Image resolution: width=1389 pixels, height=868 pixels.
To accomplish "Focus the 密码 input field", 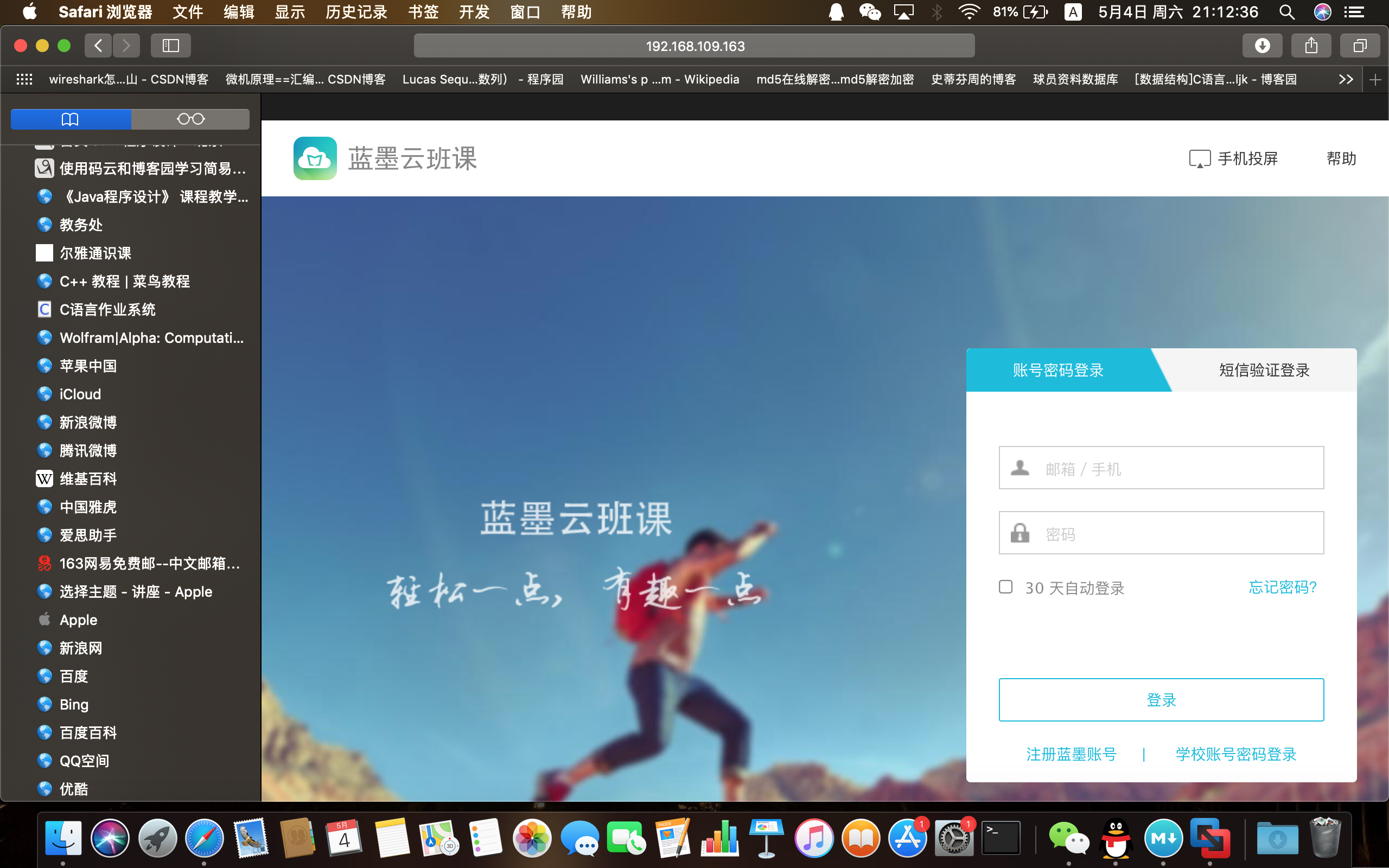I will pyautogui.click(x=1161, y=533).
